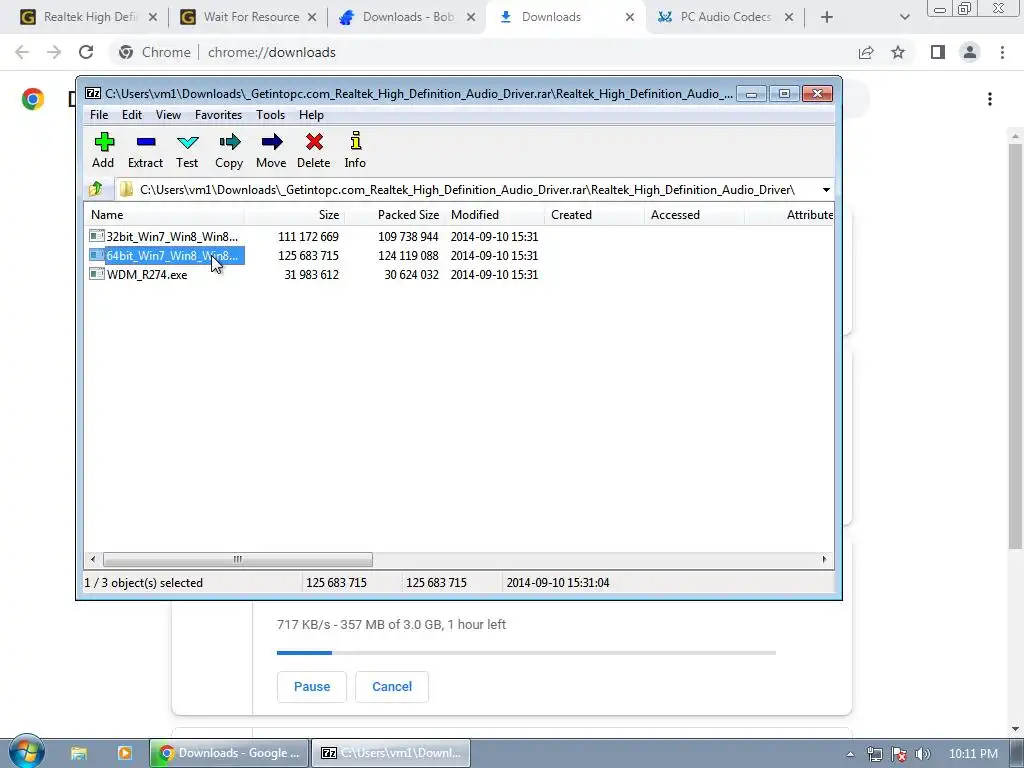Sort the file list by the Name column
Viewport: 1024px width, 768px height.
[x=164, y=215]
